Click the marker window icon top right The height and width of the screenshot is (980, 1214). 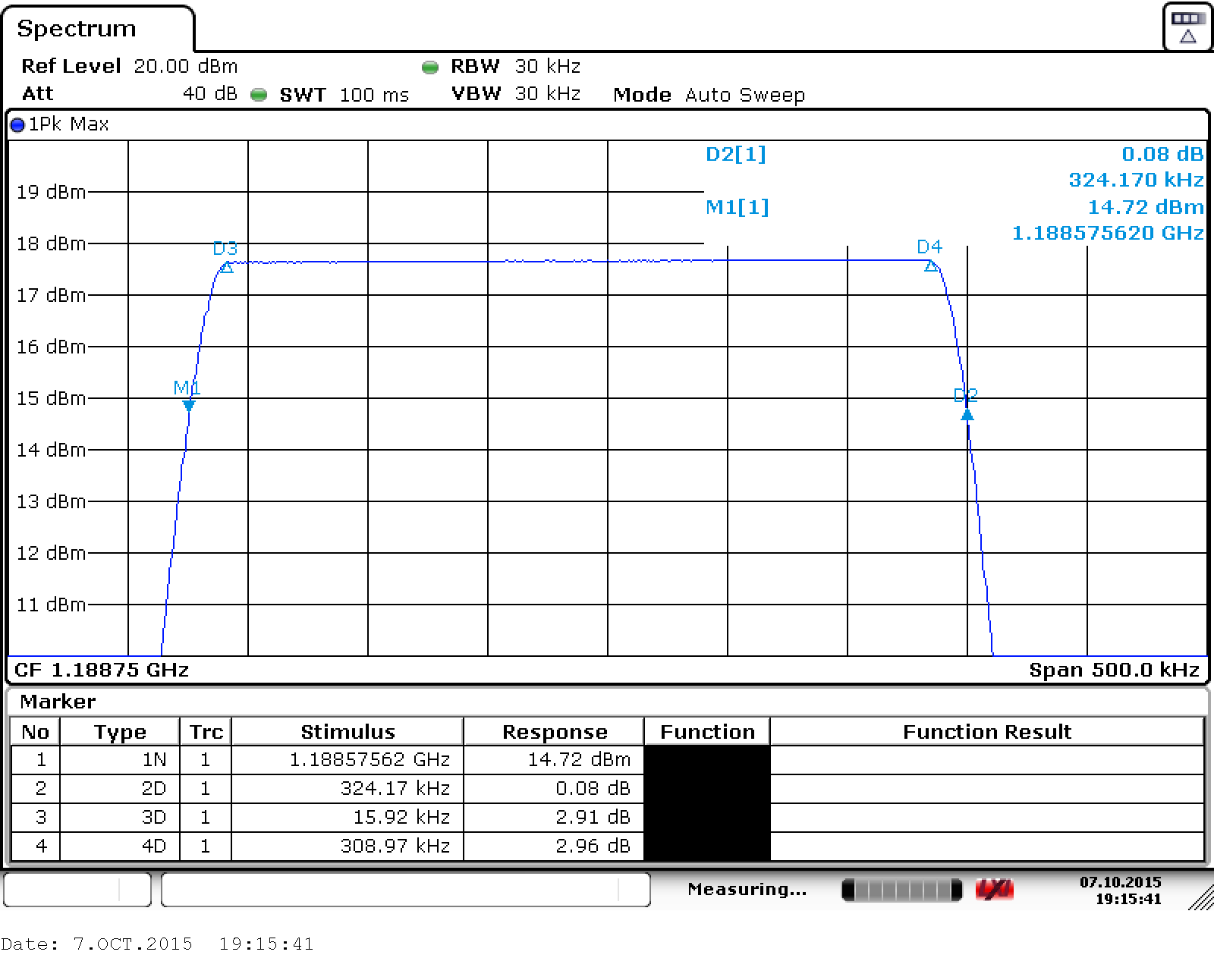click(1187, 27)
